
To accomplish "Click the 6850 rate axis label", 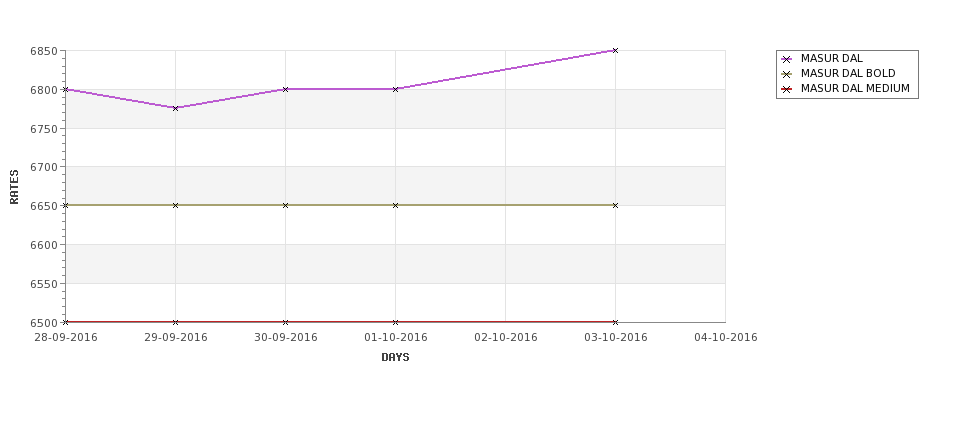I will pyautogui.click(x=44, y=51).
